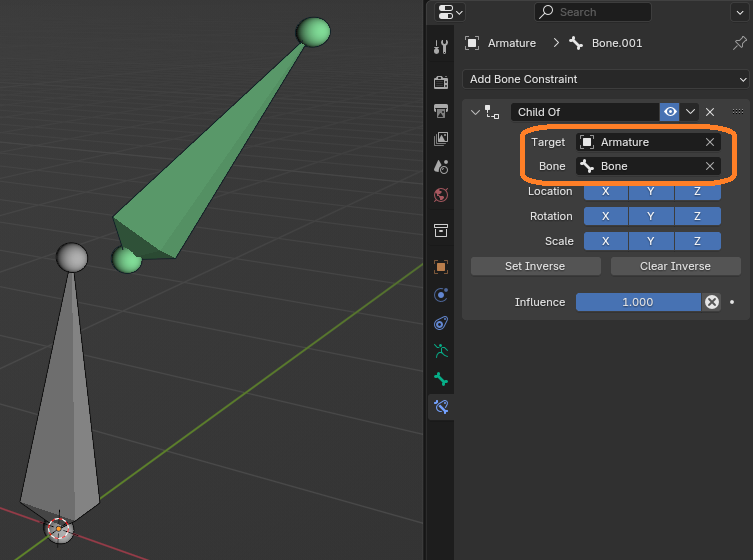This screenshot has height=560, width=753.
Task: Click the Bone.001 breadcrumb
Action: [606, 43]
